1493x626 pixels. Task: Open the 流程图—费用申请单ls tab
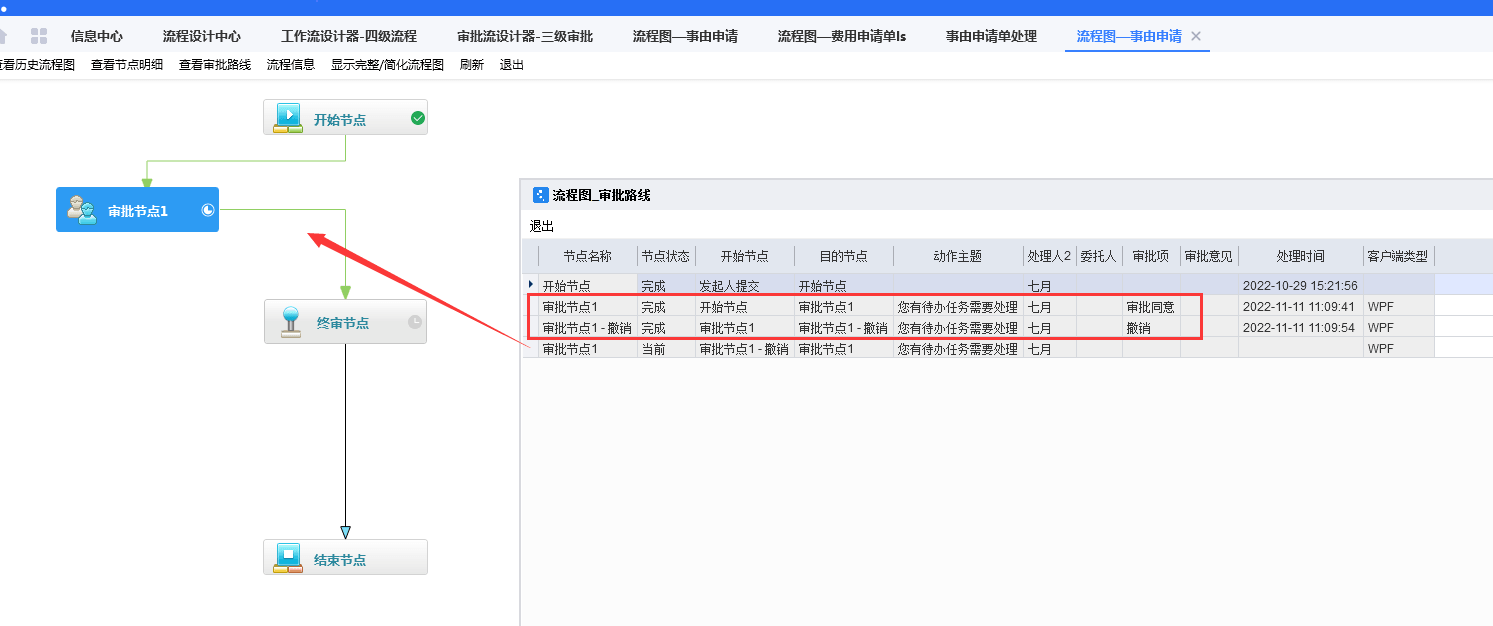pos(843,34)
